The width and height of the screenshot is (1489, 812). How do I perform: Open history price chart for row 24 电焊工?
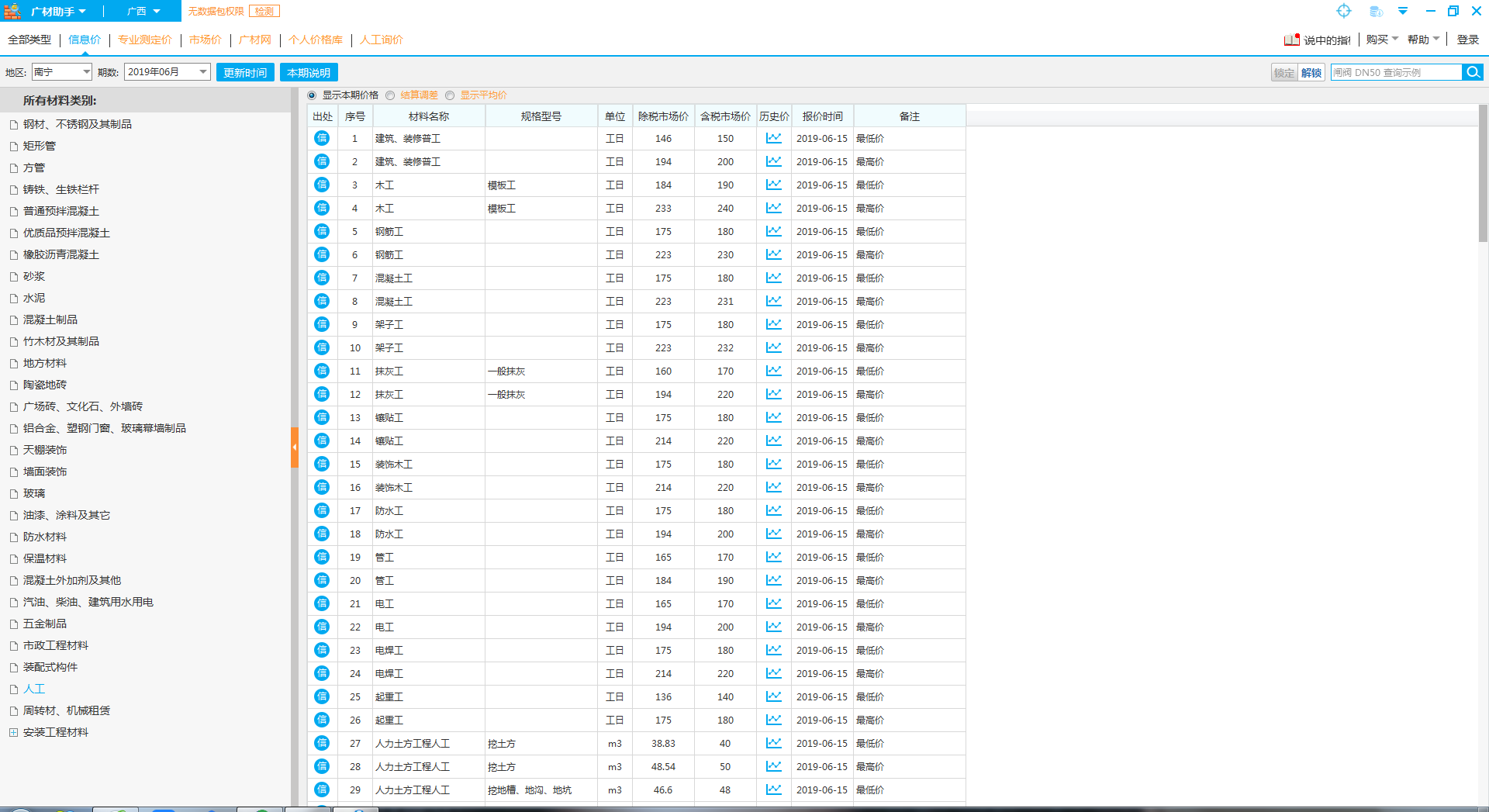point(773,673)
